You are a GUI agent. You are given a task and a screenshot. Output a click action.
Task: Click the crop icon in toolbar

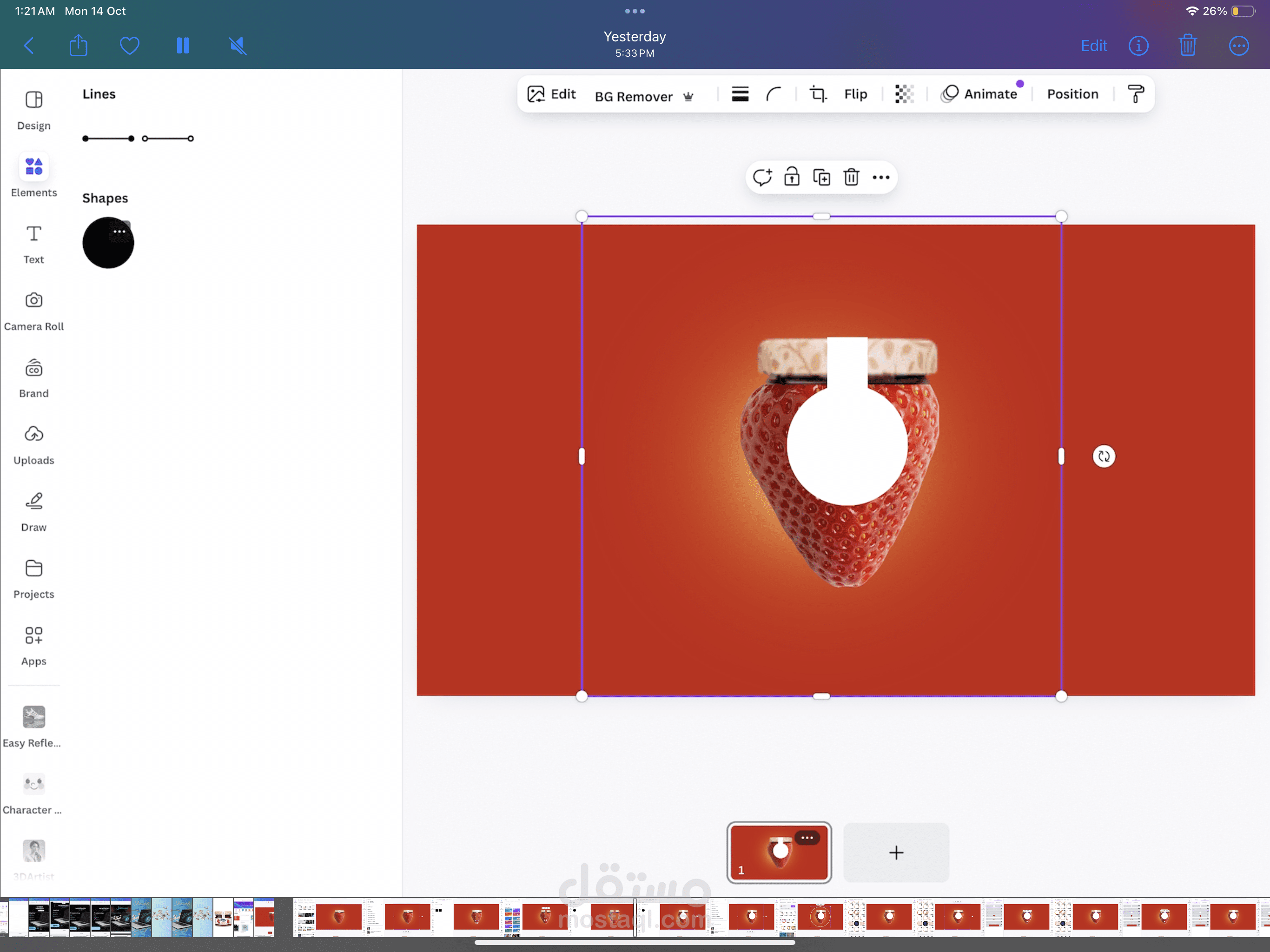tap(818, 93)
